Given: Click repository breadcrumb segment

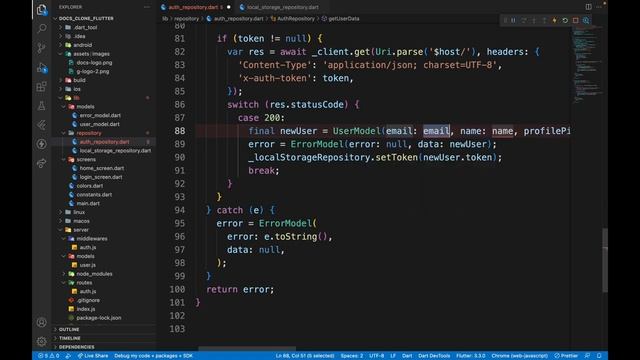Looking at the screenshot, I should [x=187, y=19].
